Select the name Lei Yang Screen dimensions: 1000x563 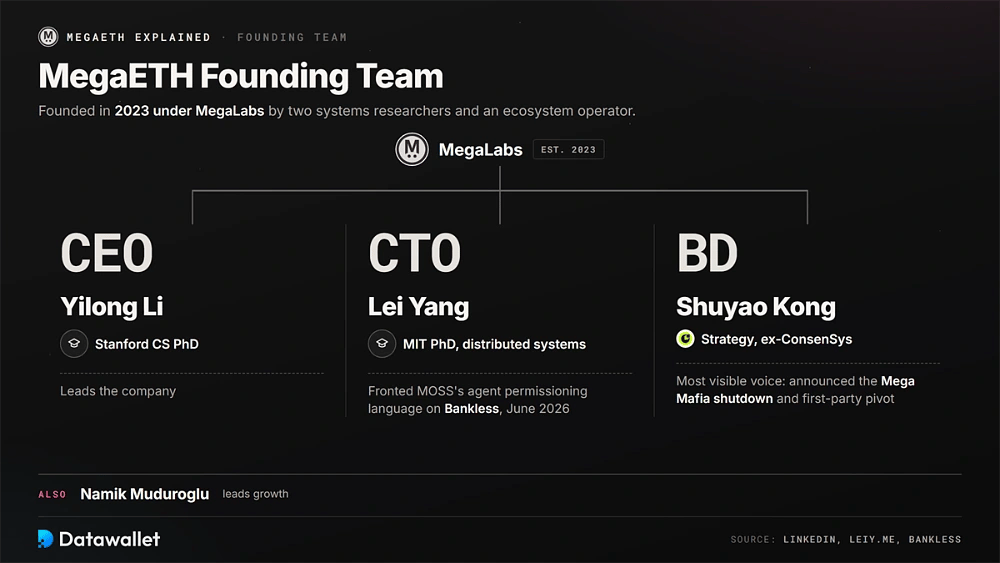(418, 307)
